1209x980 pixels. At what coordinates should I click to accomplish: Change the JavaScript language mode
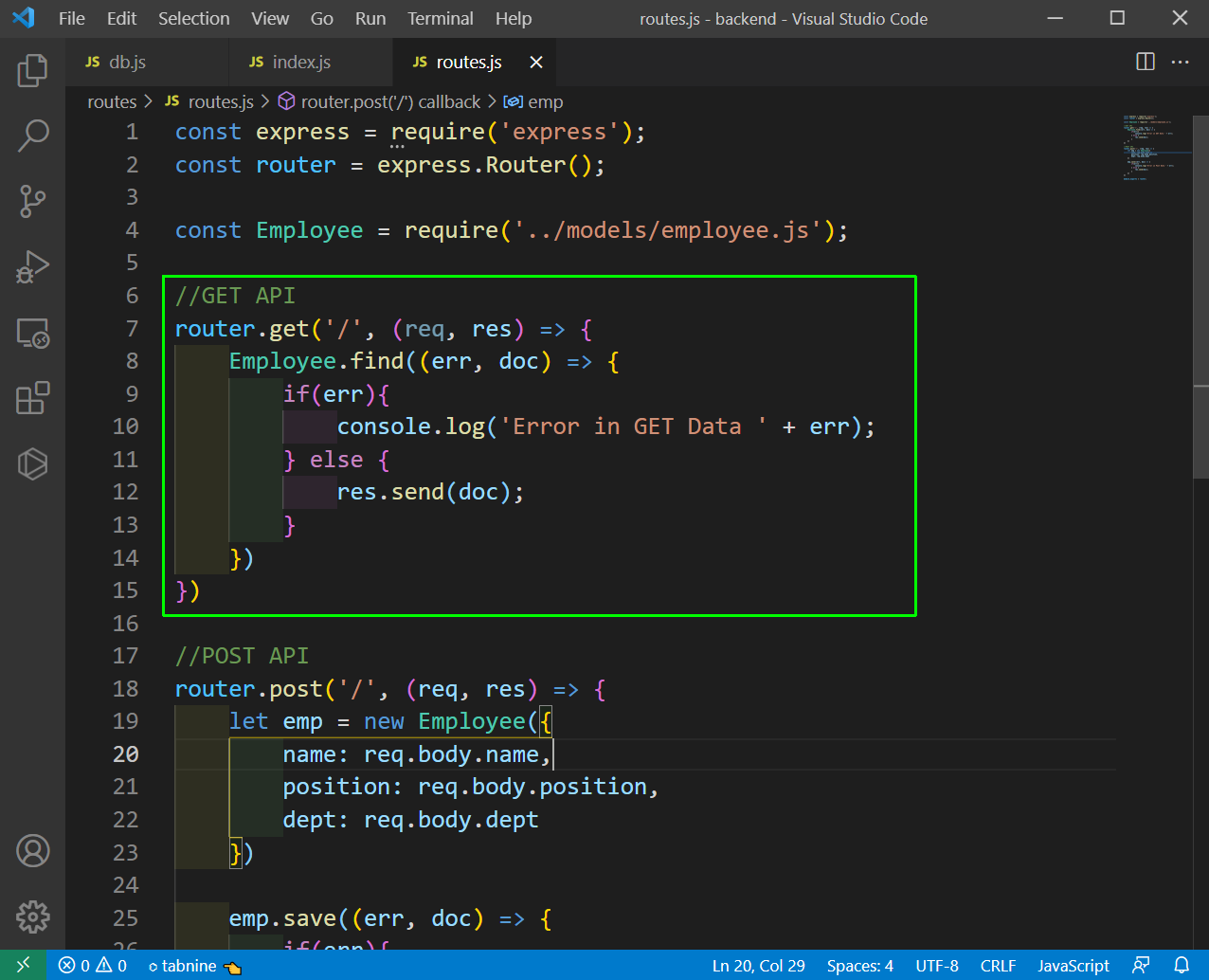point(1074,966)
